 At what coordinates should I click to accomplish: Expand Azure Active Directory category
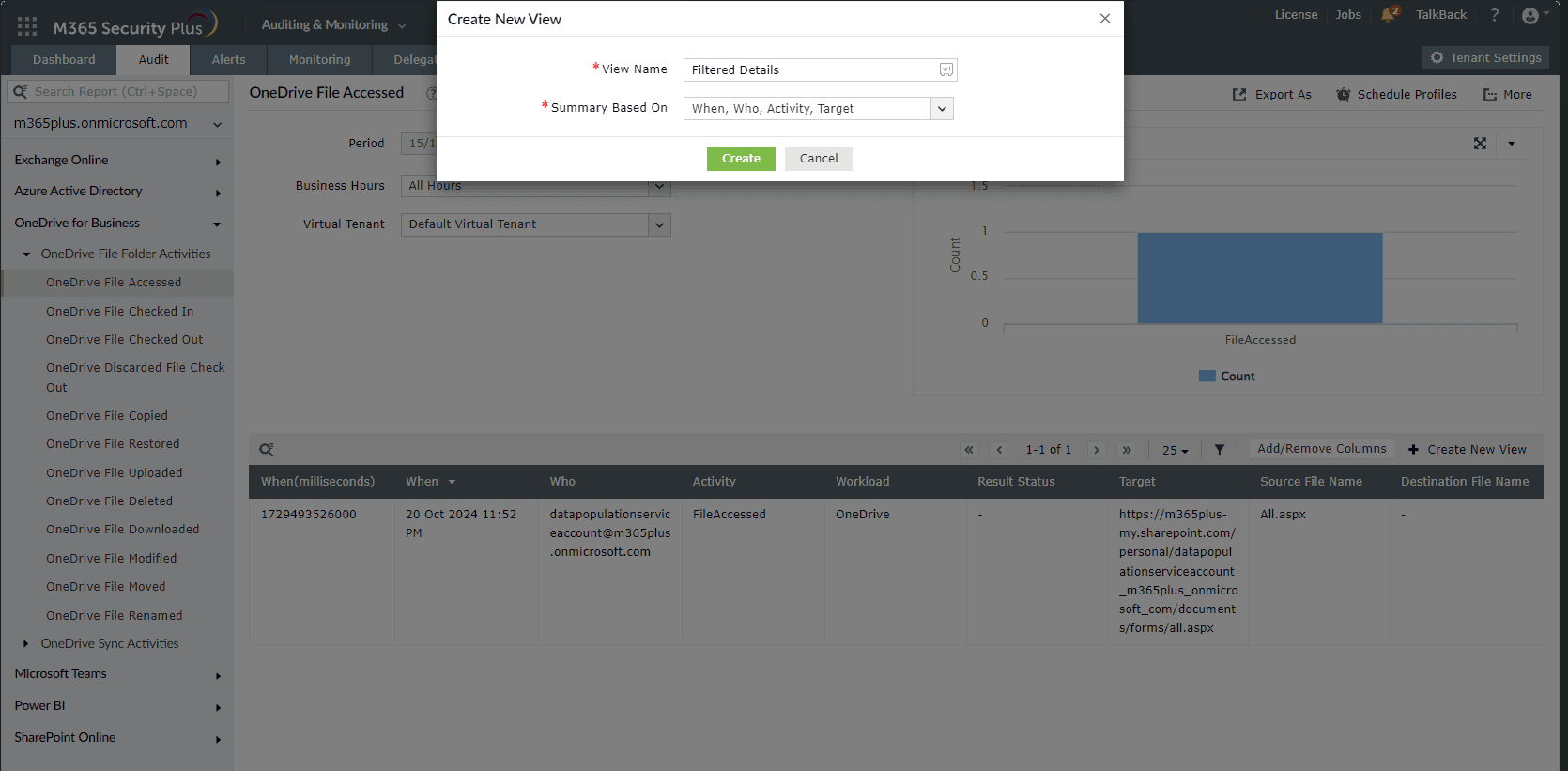pyautogui.click(x=218, y=193)
